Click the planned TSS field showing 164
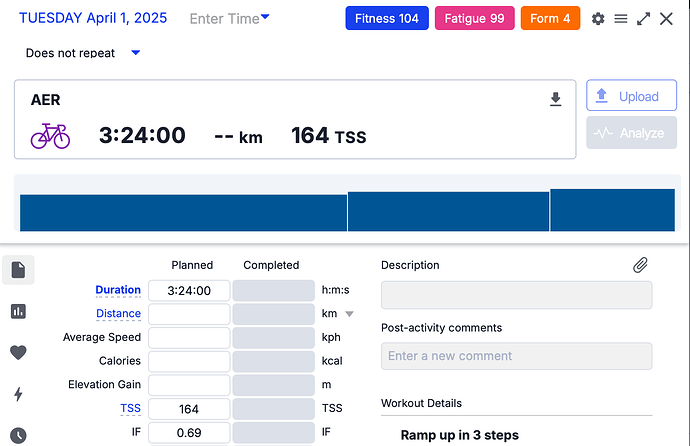The width and height of the screenshot is (690, 446). (x=189, y=409)
